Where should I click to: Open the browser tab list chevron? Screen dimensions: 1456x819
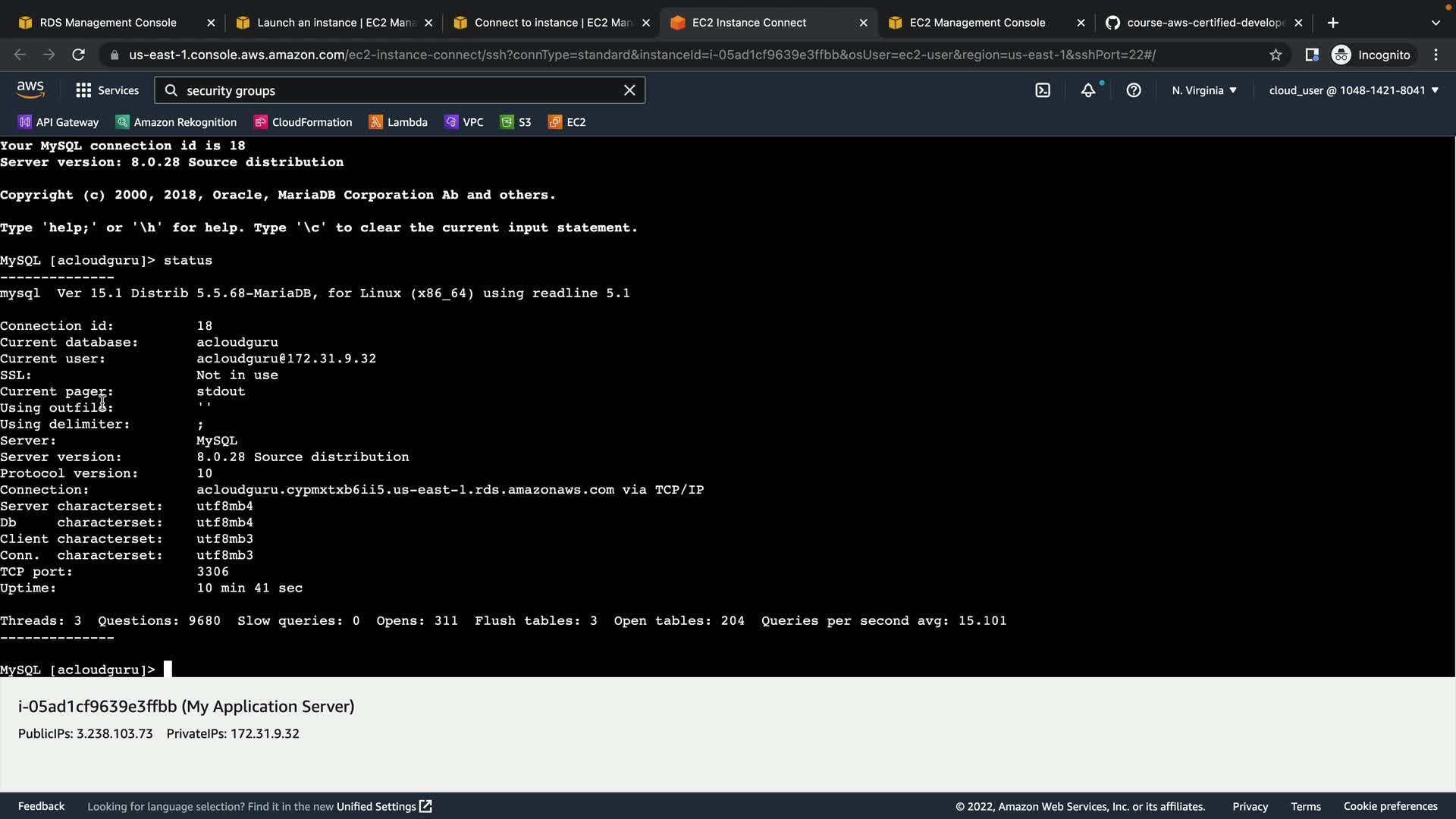[x=1436, y=23]
